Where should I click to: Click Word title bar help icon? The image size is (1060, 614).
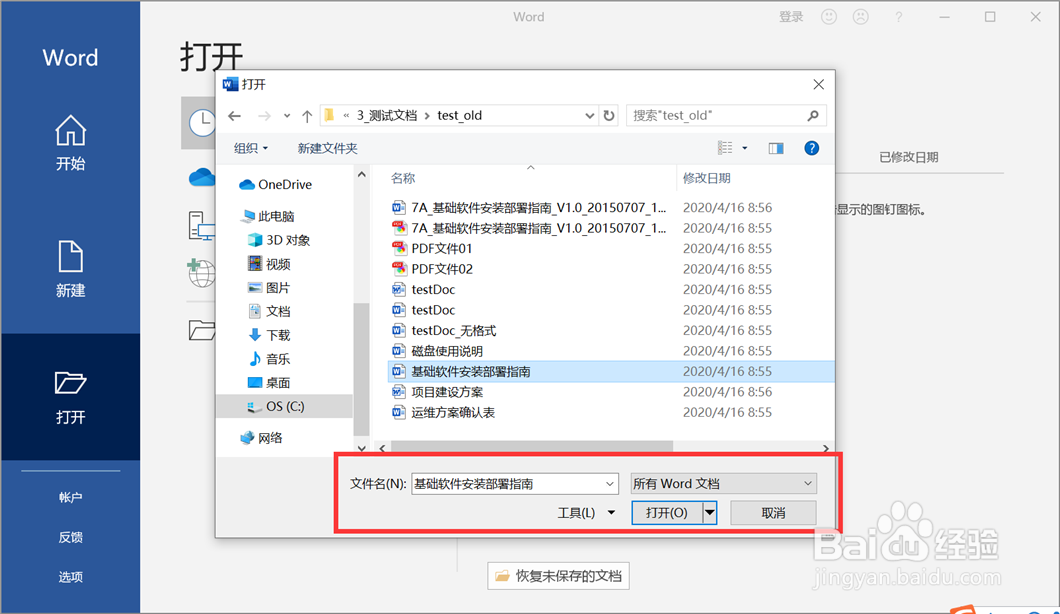pyautogui.click(x=898, y=17)
